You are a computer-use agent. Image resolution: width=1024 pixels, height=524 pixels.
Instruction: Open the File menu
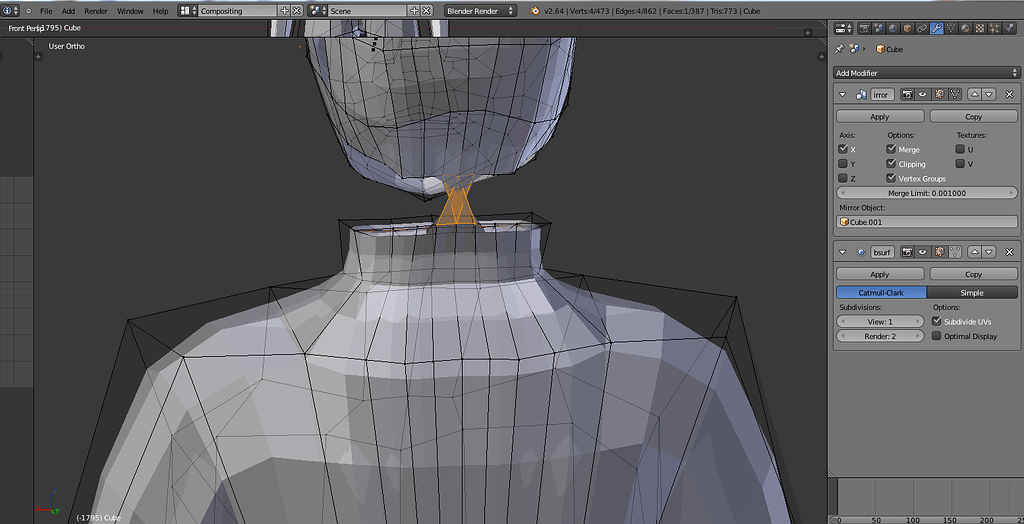tap(46, 11)
